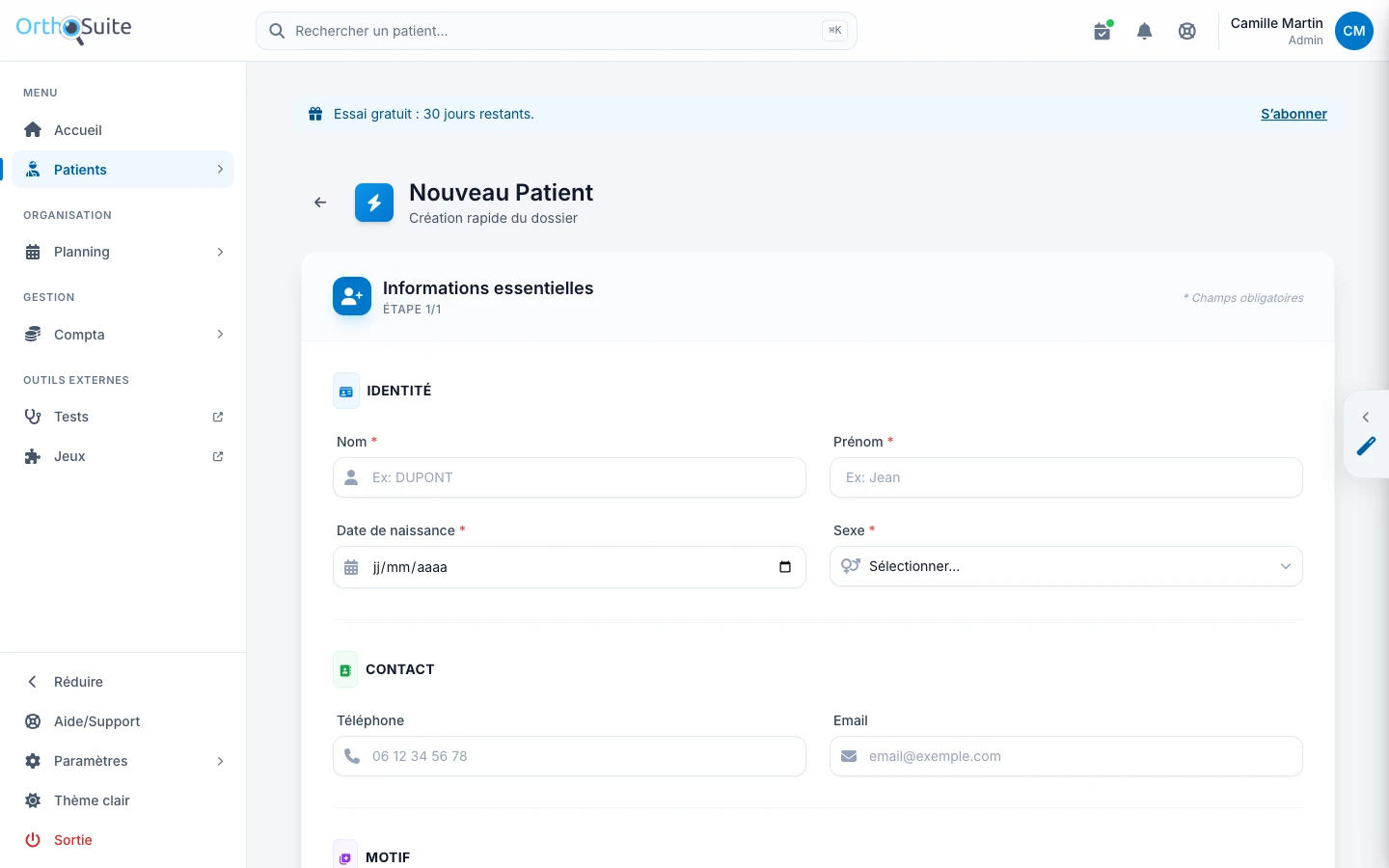Click the Camille Martin user name
The width and height of the screenshot is (1389, 868).
pos(1276,23)
